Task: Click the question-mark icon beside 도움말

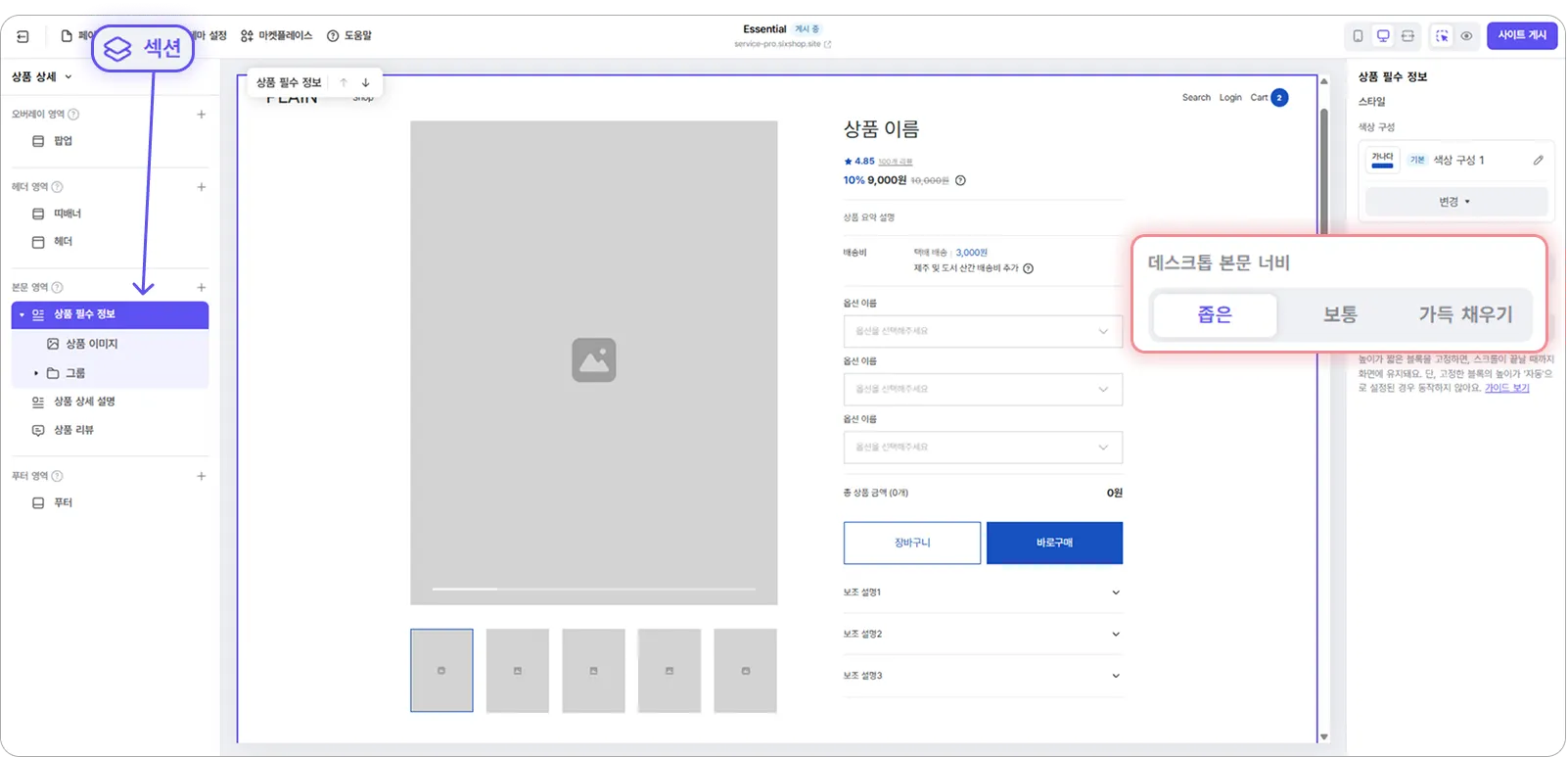Action: [x=333, y=36]
